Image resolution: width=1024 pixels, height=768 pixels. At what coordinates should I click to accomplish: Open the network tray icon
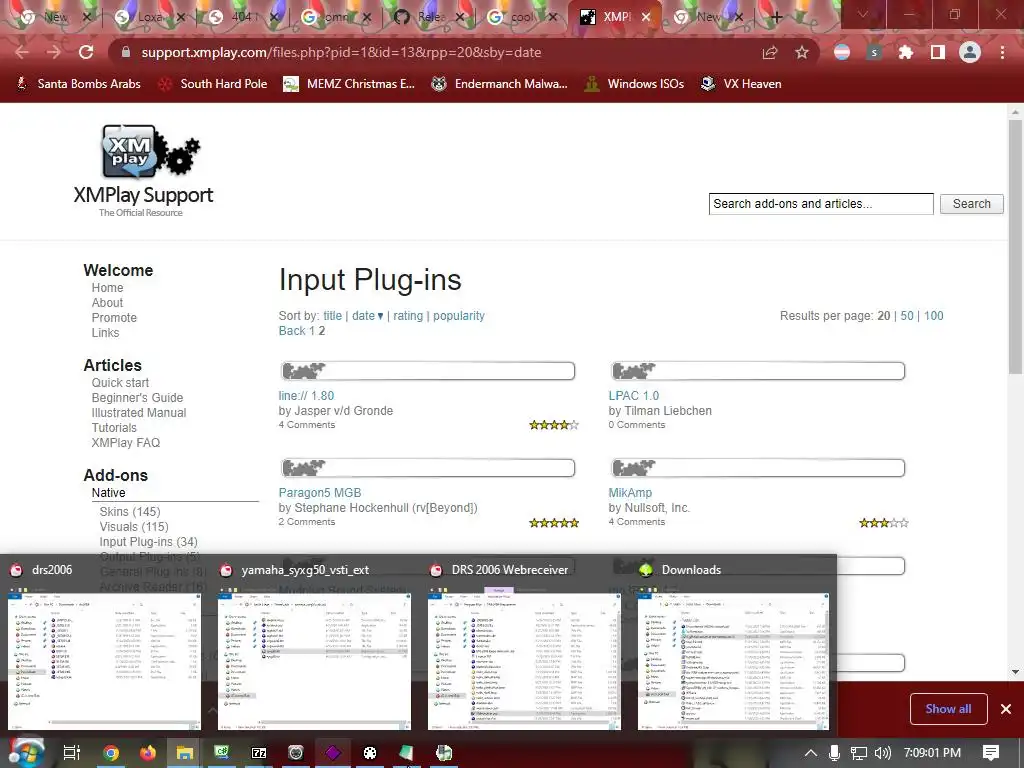click(859, 753)
